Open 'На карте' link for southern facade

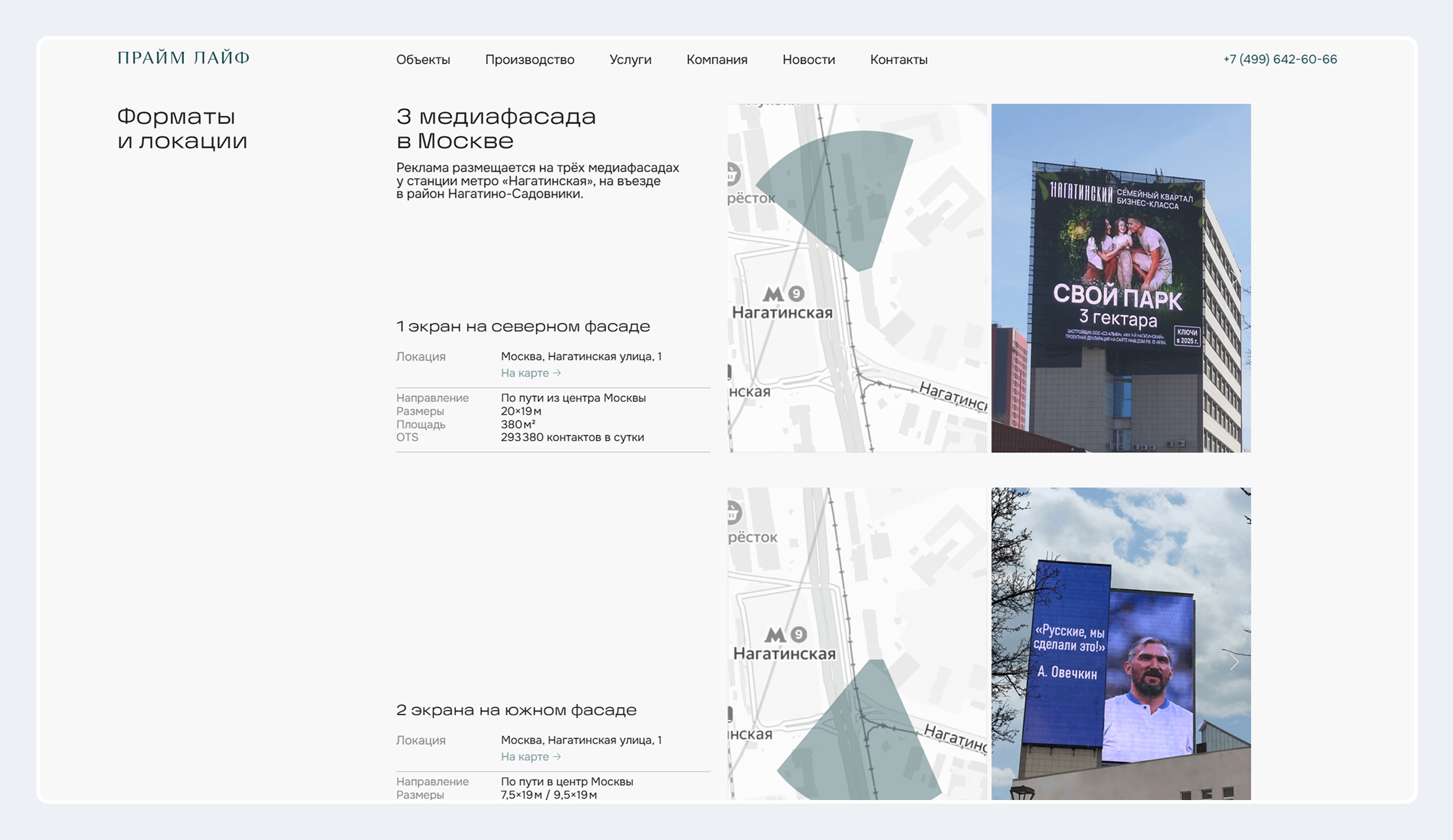click(x=530, y=757)
